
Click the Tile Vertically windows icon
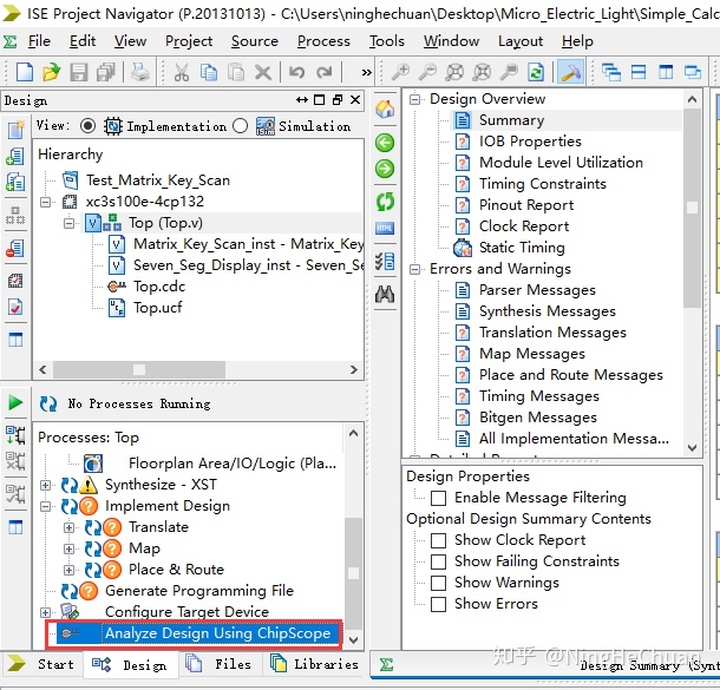click(666, 72)
